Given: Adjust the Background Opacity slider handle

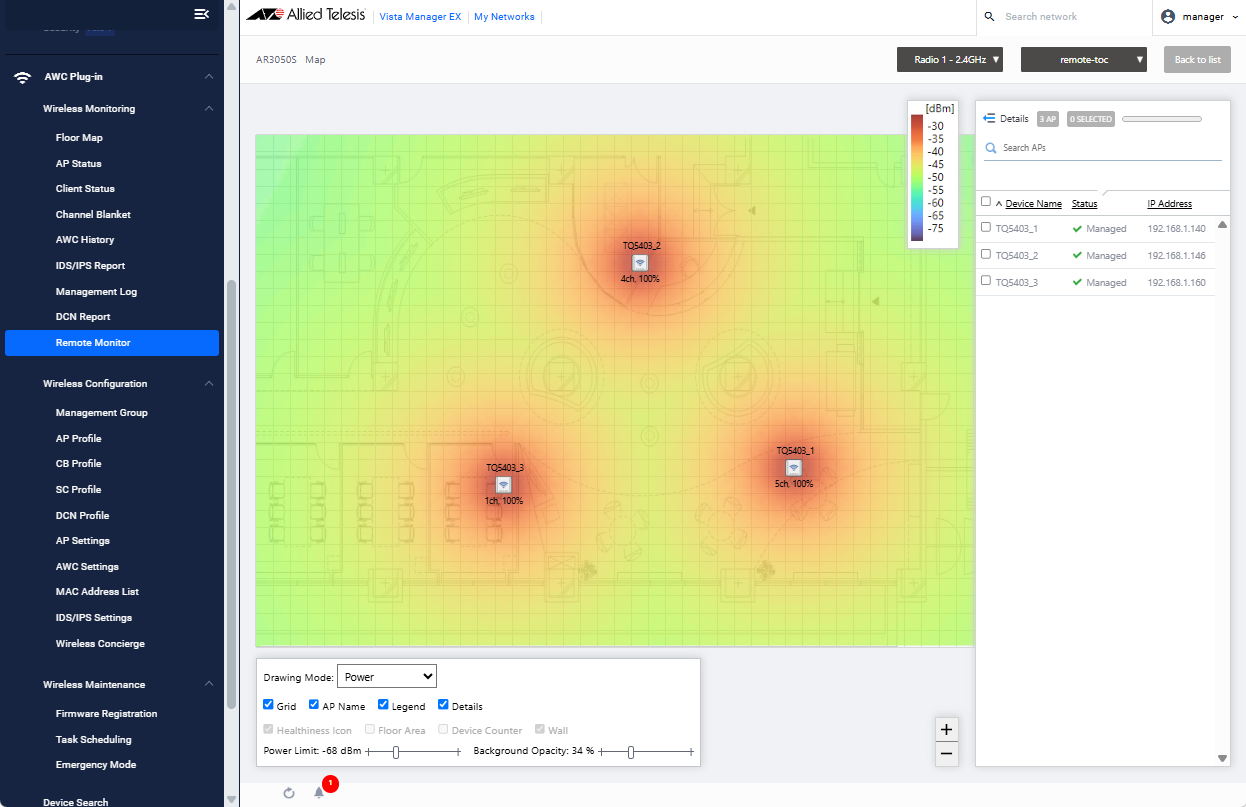Looking at the screenshot, I should [631, 752].
